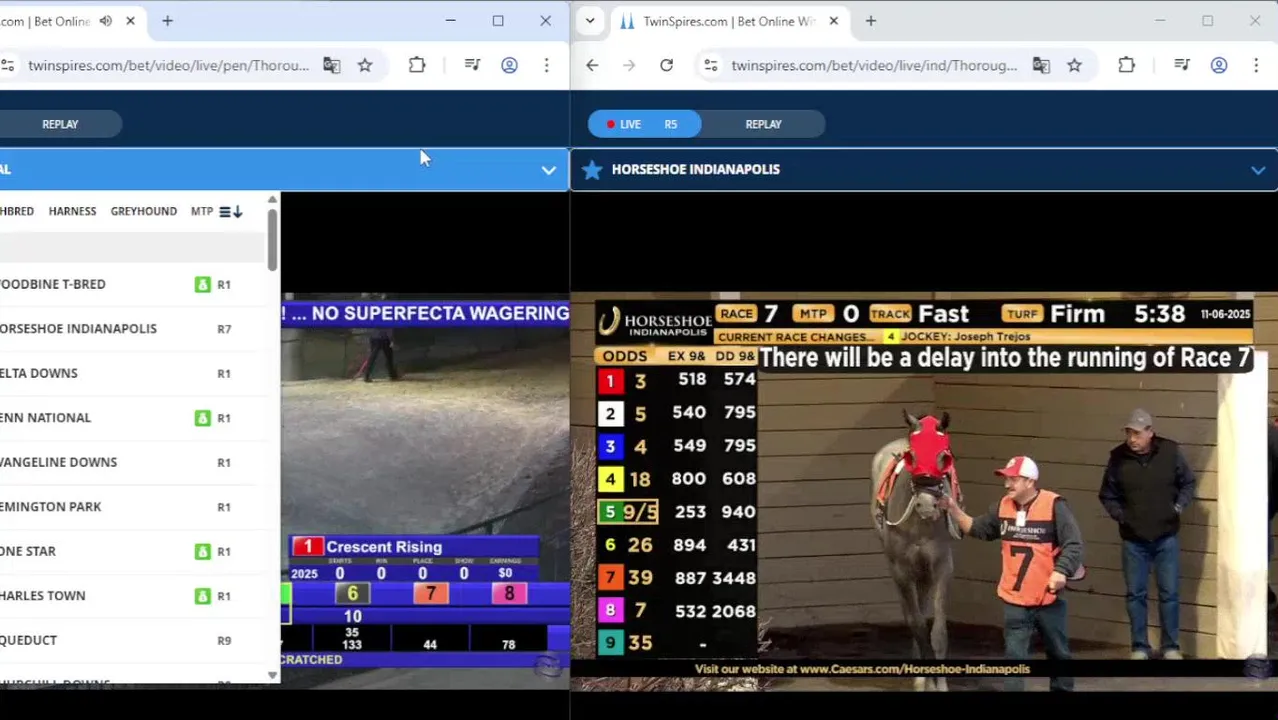Click the scroll-down arrow of the track list
1278x720 pixels.
[x=272, y=675]
